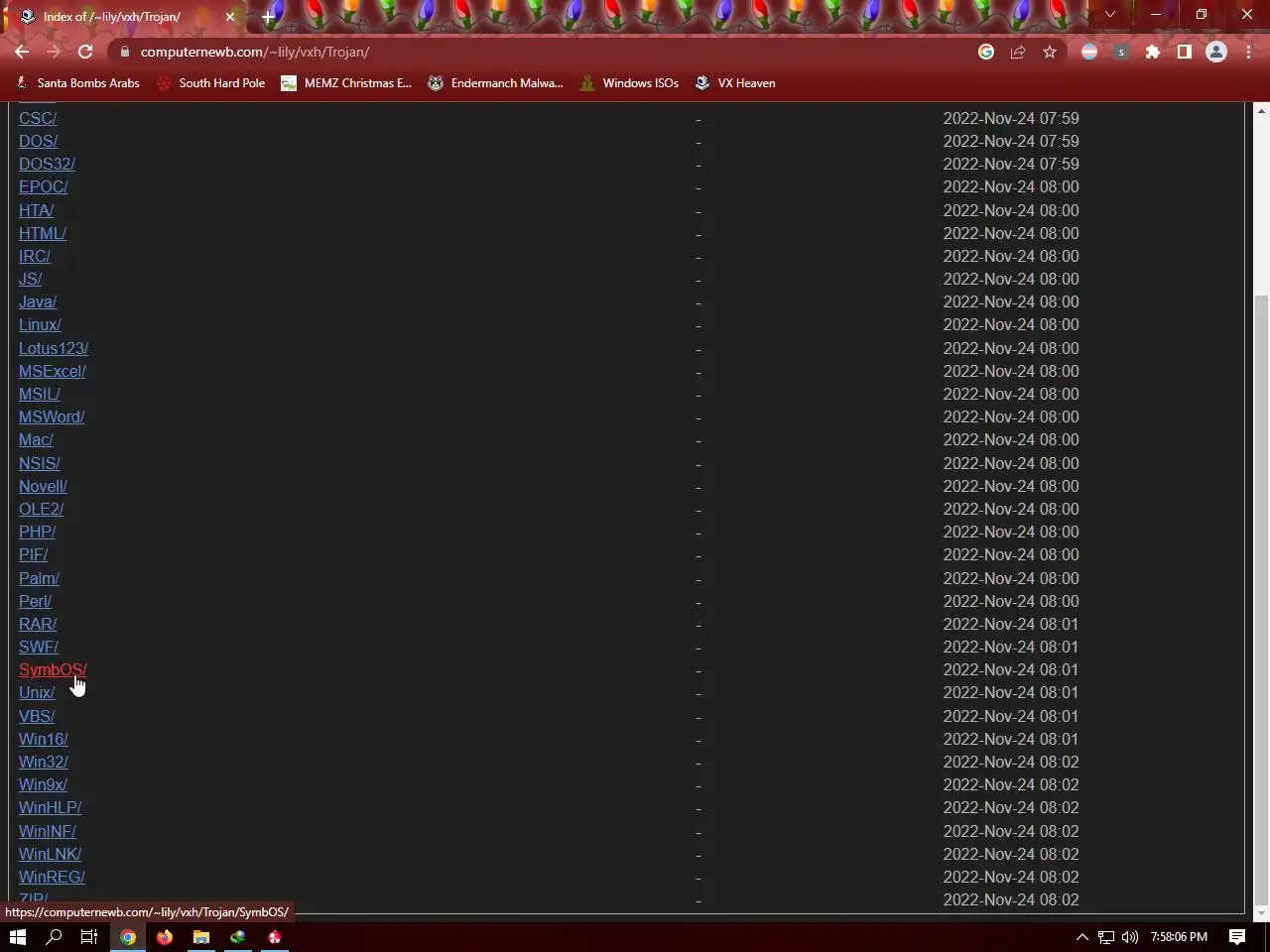Open the Java/ directory
Image resolution: width=1270 pixels, height=952 pixels.
38,301
